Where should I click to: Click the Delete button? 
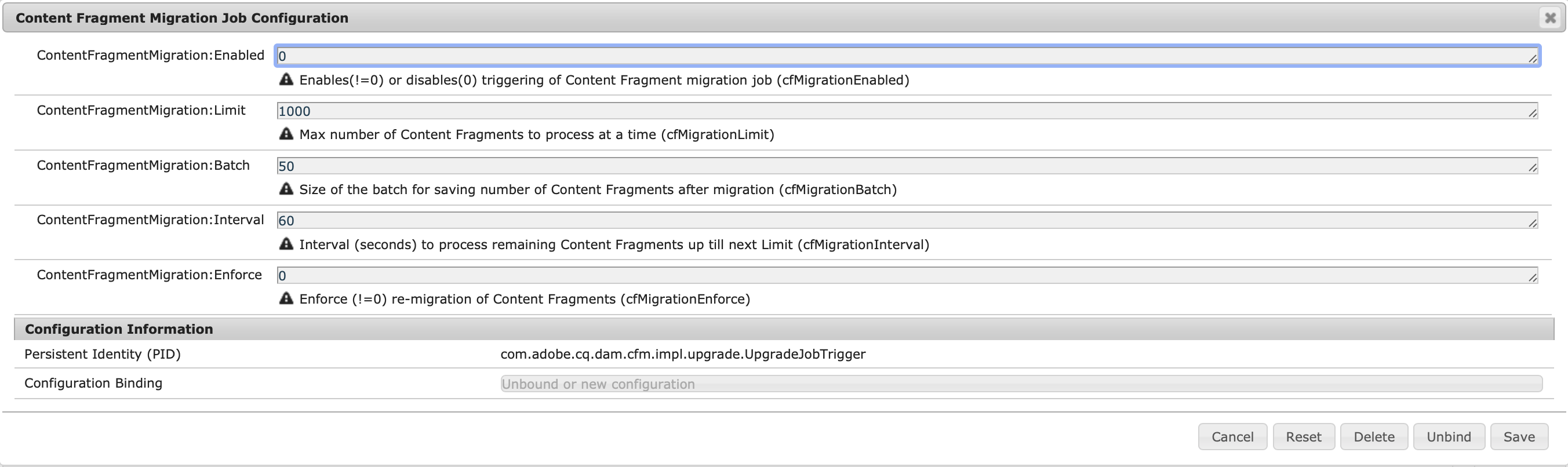tap(1374, 437)
